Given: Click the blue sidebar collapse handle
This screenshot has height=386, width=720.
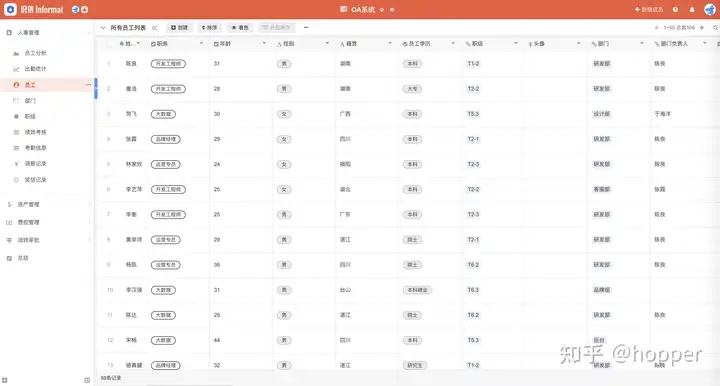Looking at the screenshot, I should point(96,88).
